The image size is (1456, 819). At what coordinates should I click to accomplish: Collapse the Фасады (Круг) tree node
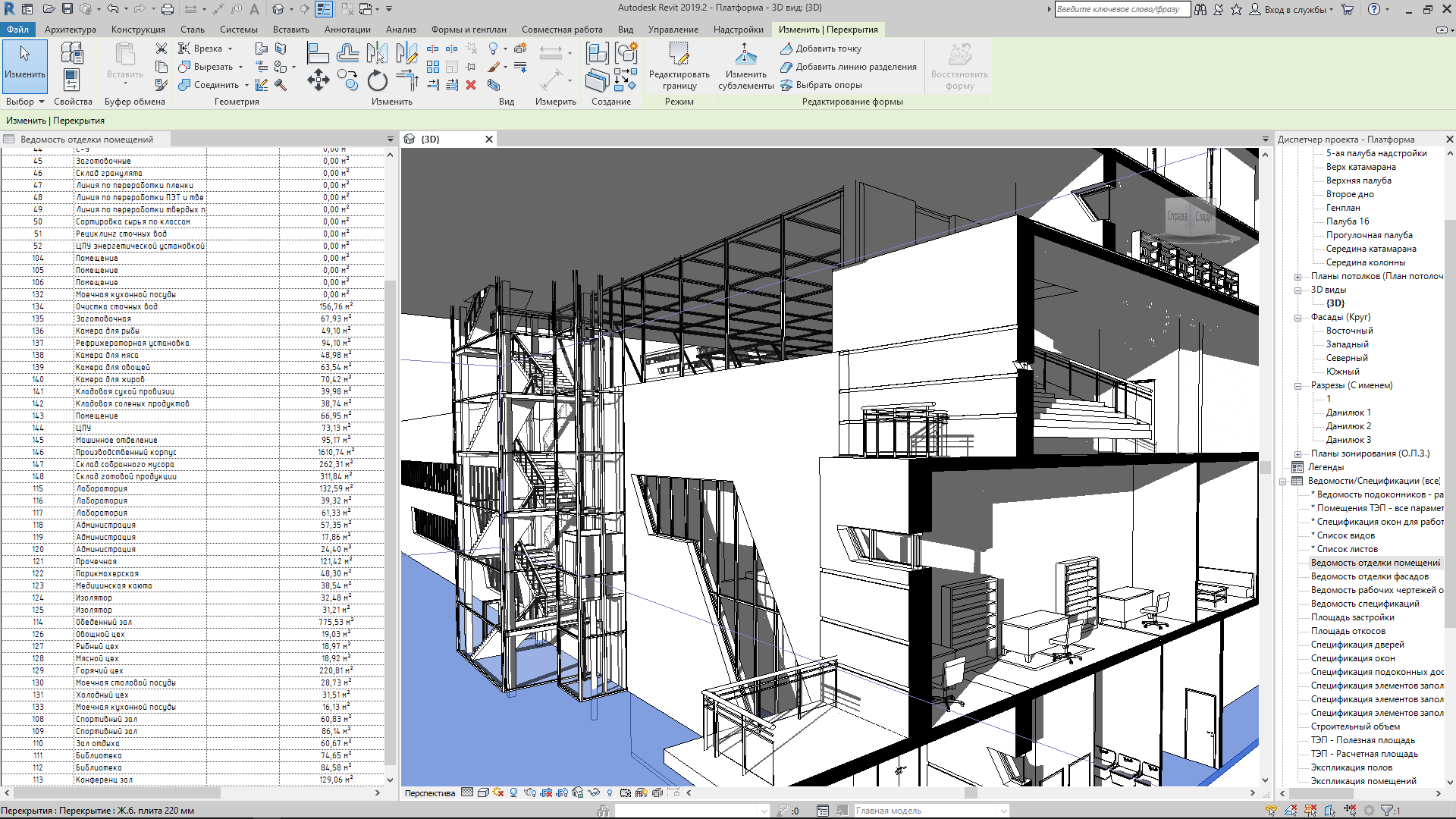[1298, 318]
